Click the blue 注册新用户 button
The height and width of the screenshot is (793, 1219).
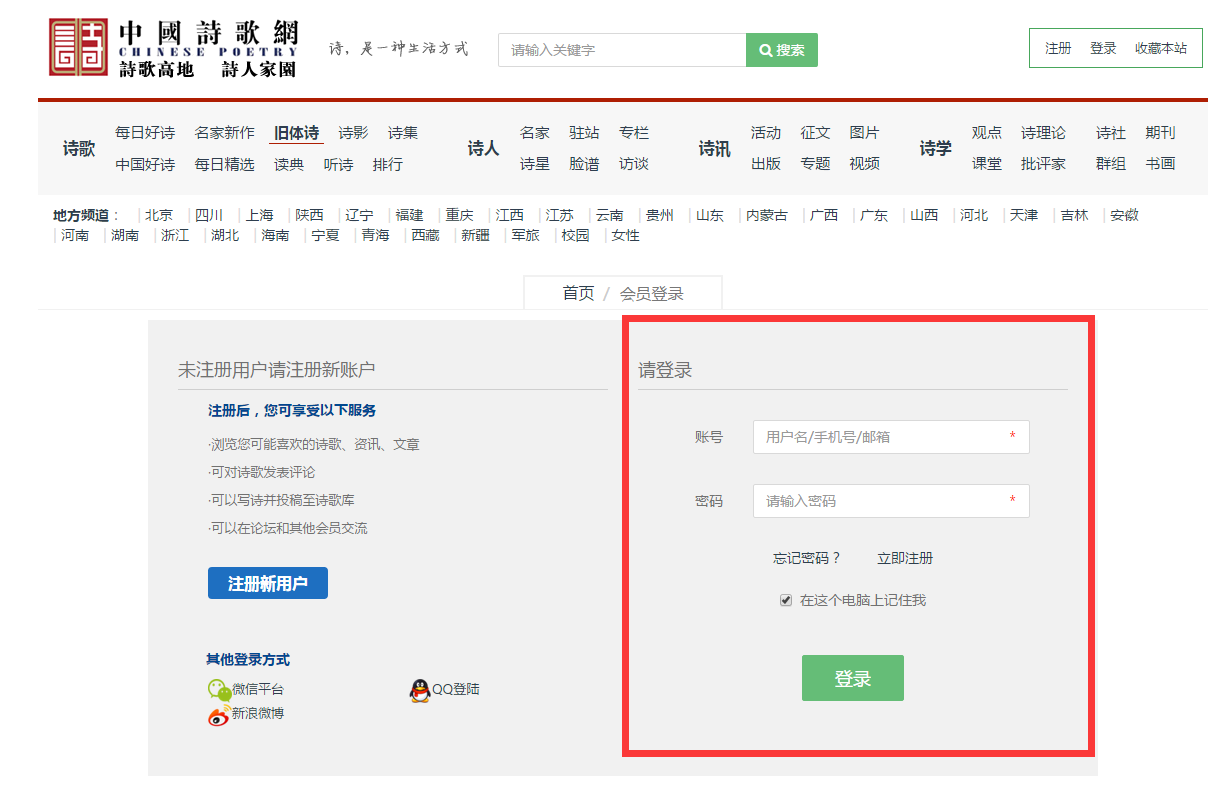pyautogui.click(x=267, y=584)
